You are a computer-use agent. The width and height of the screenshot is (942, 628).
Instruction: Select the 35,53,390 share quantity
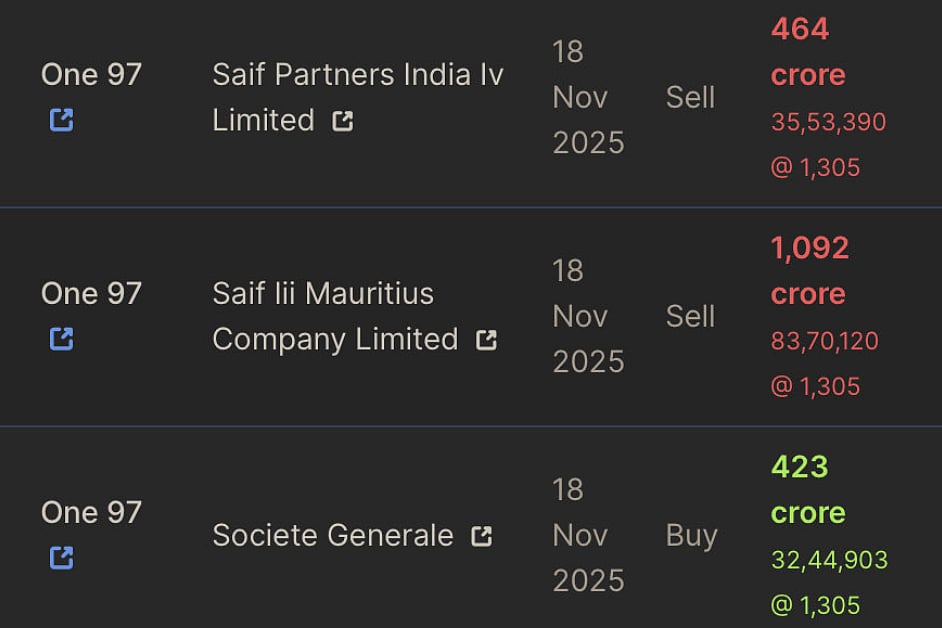pos(828,123)
